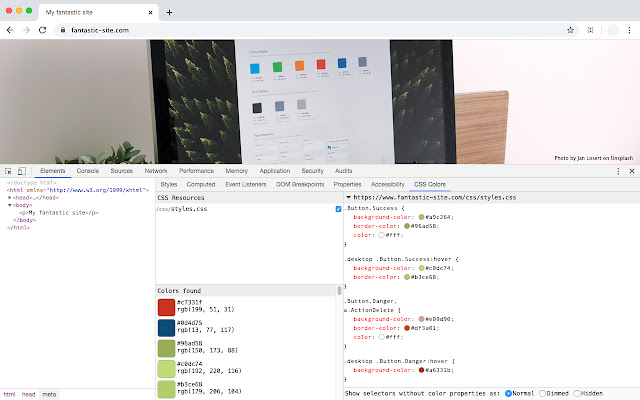
Task: Select the /css/styles.css resource entry
Action: click(182, 209)
